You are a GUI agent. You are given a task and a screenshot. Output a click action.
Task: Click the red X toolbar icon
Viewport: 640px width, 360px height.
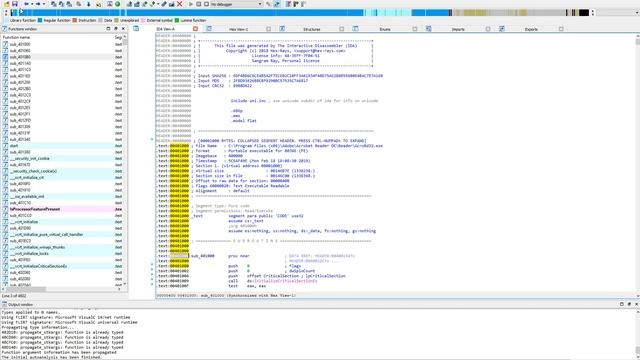179,4
